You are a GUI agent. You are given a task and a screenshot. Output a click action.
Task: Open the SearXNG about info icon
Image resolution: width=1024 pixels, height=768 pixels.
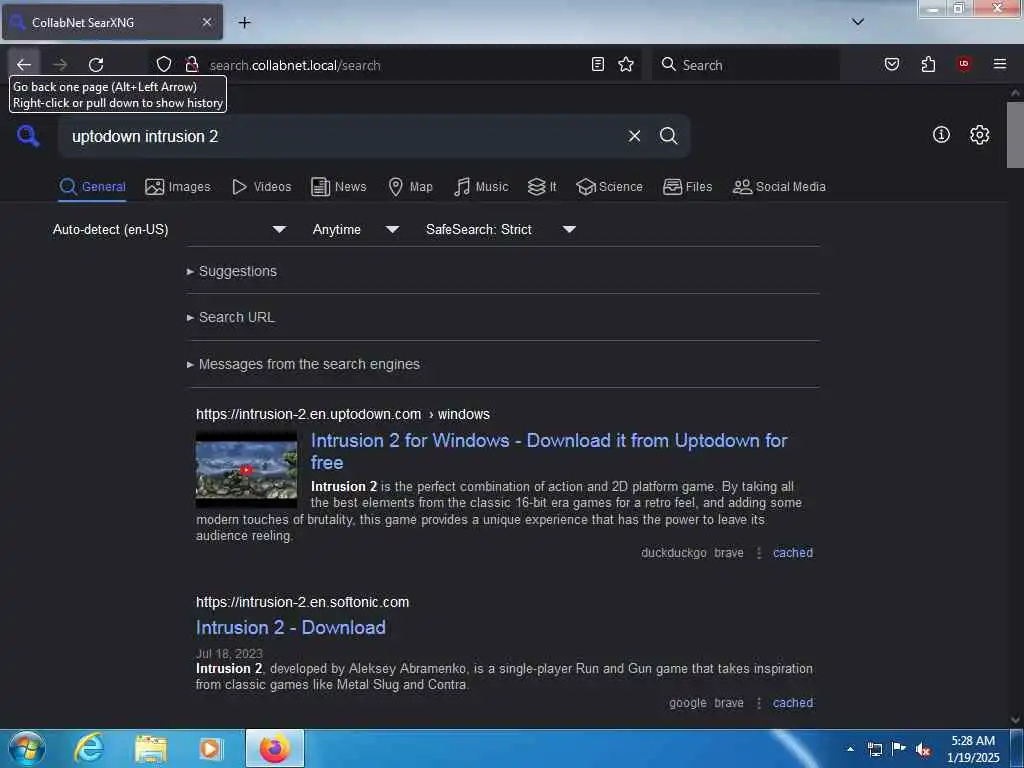941,135
